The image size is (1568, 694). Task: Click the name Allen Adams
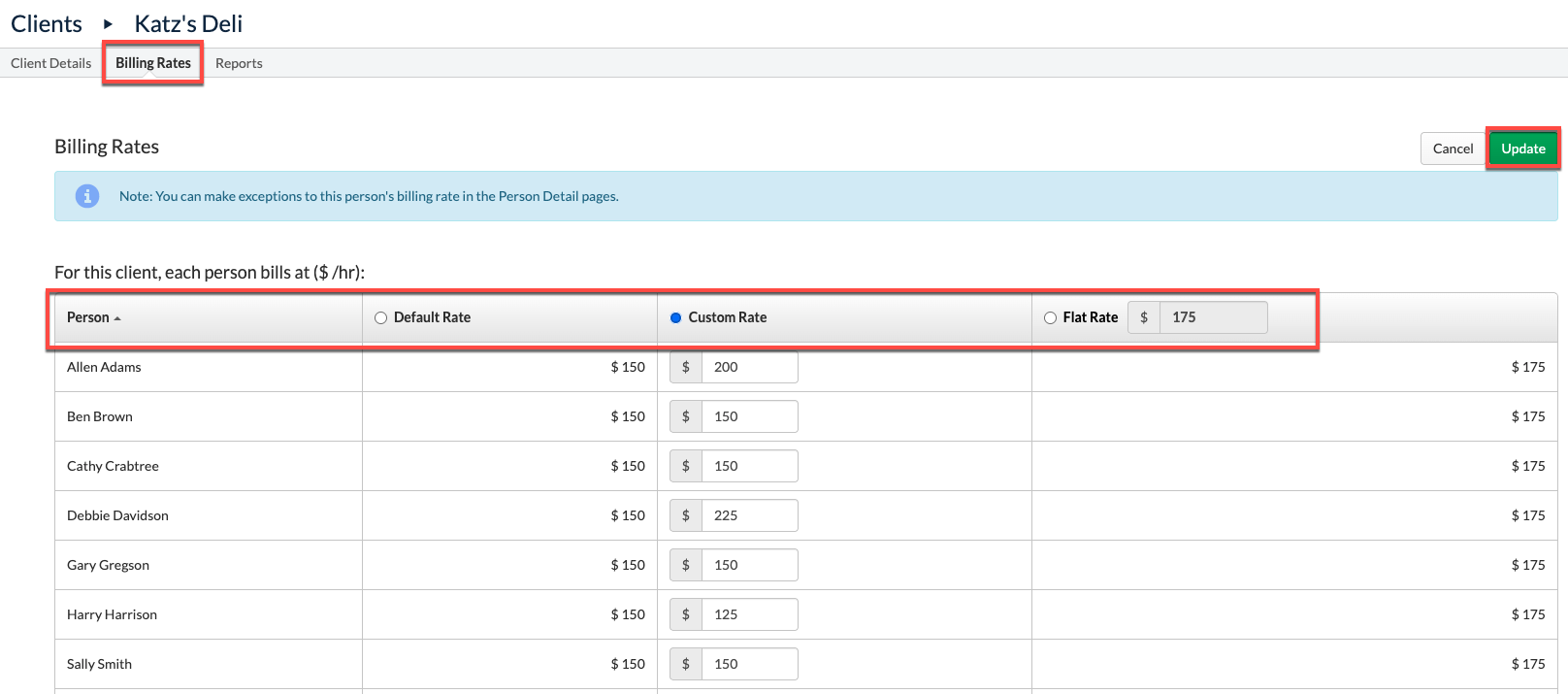pyautogui.click(x=104, y=367)
